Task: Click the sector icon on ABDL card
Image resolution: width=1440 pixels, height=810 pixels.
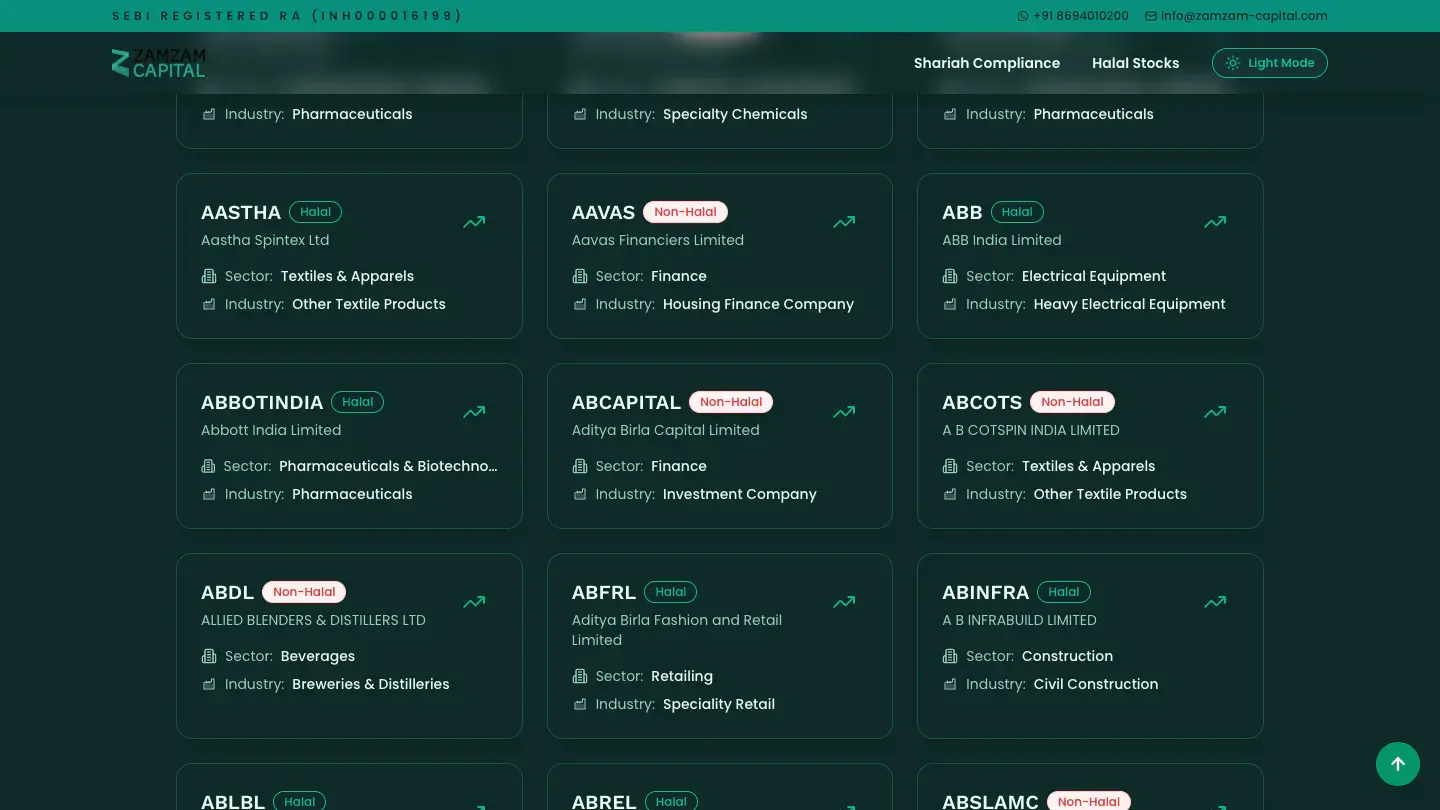Action: point(209,656)
